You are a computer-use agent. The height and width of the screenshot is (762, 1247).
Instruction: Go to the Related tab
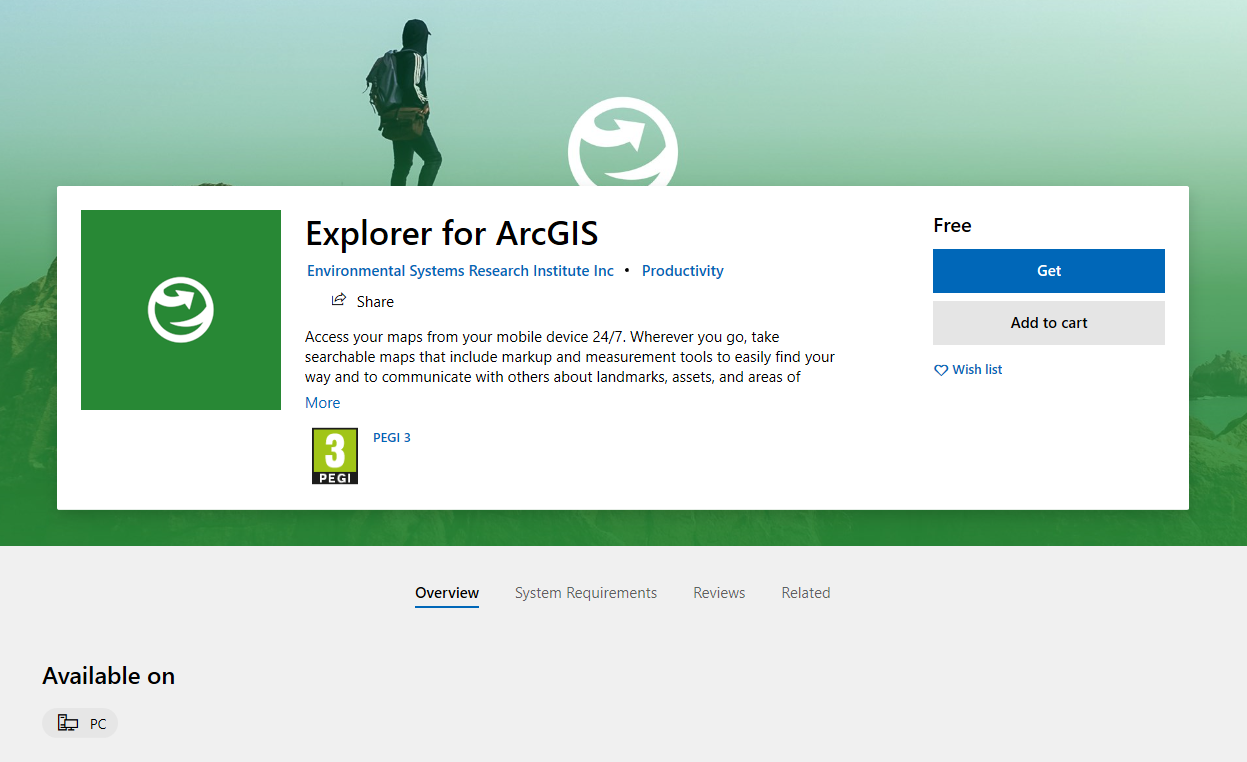point(806,593)
